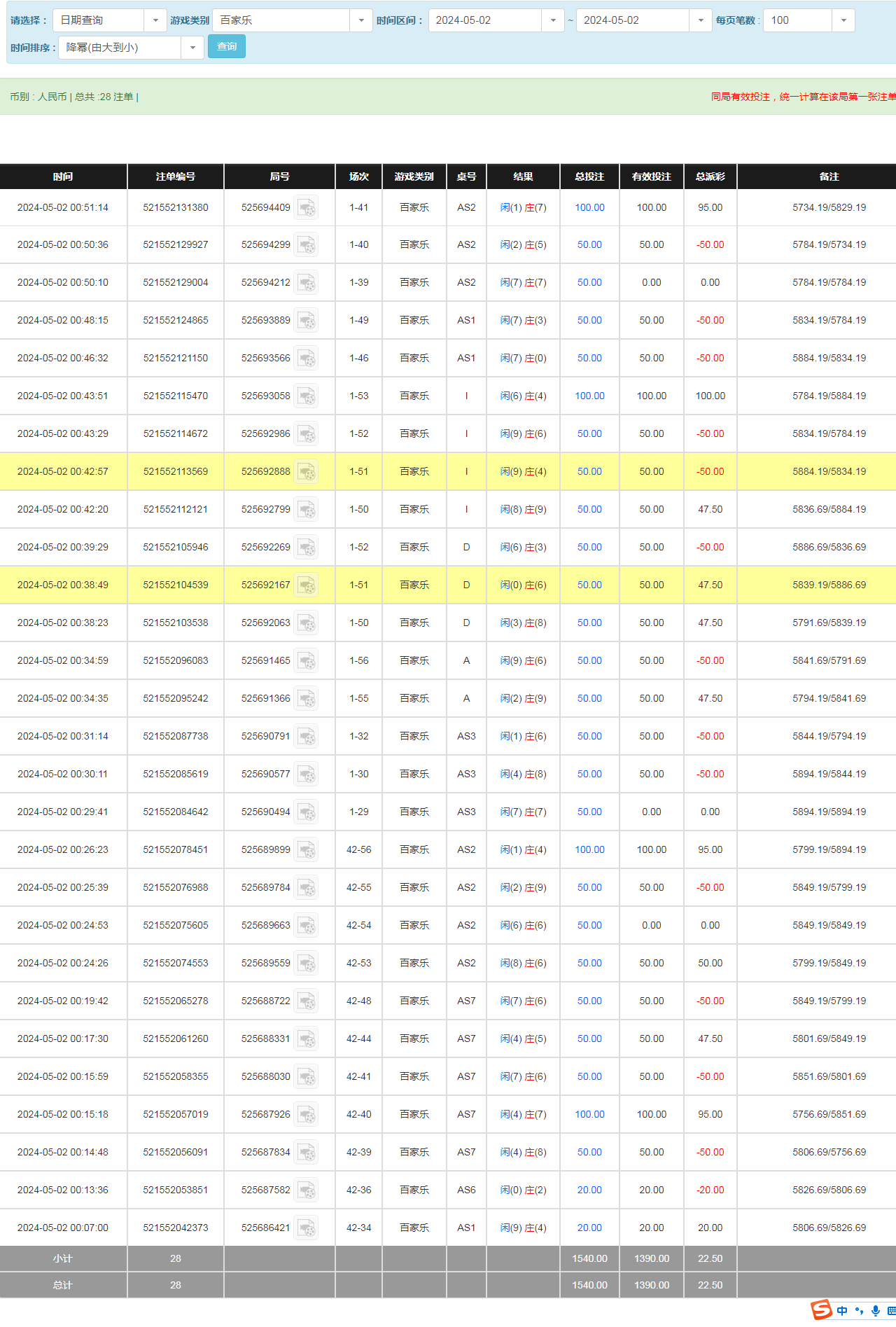Open 100.00 total bet link for bet 521552131380
Screen dimensions: 896x1327
[589, 208]
